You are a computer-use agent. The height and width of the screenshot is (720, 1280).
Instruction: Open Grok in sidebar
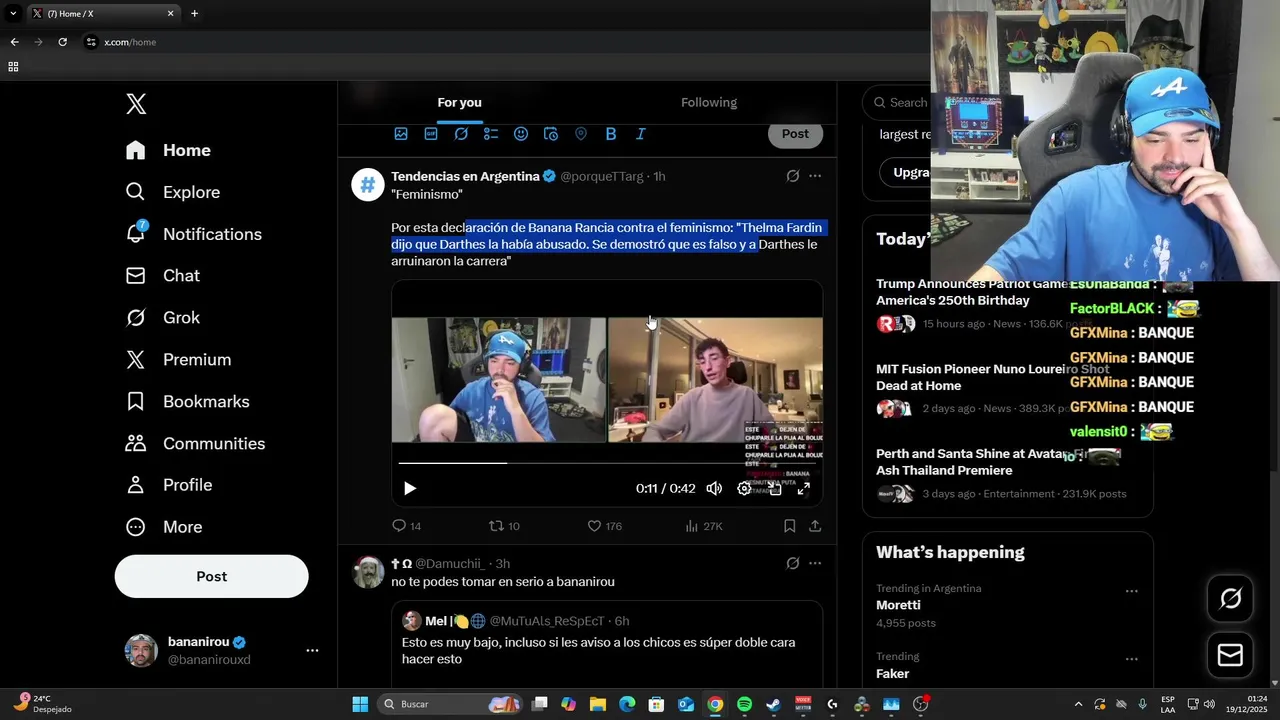[162, 318]
